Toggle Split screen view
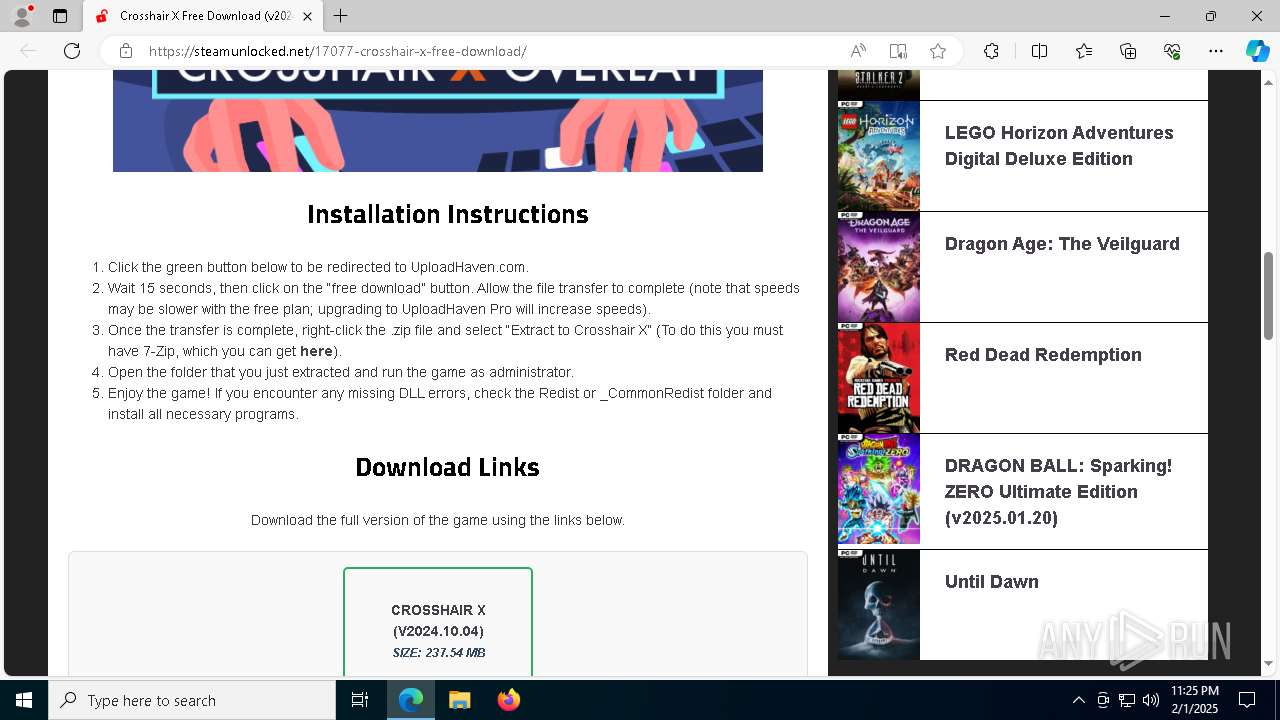Screen dimensions: 1280x720 pyautogui.click(x=1039, y=51)
